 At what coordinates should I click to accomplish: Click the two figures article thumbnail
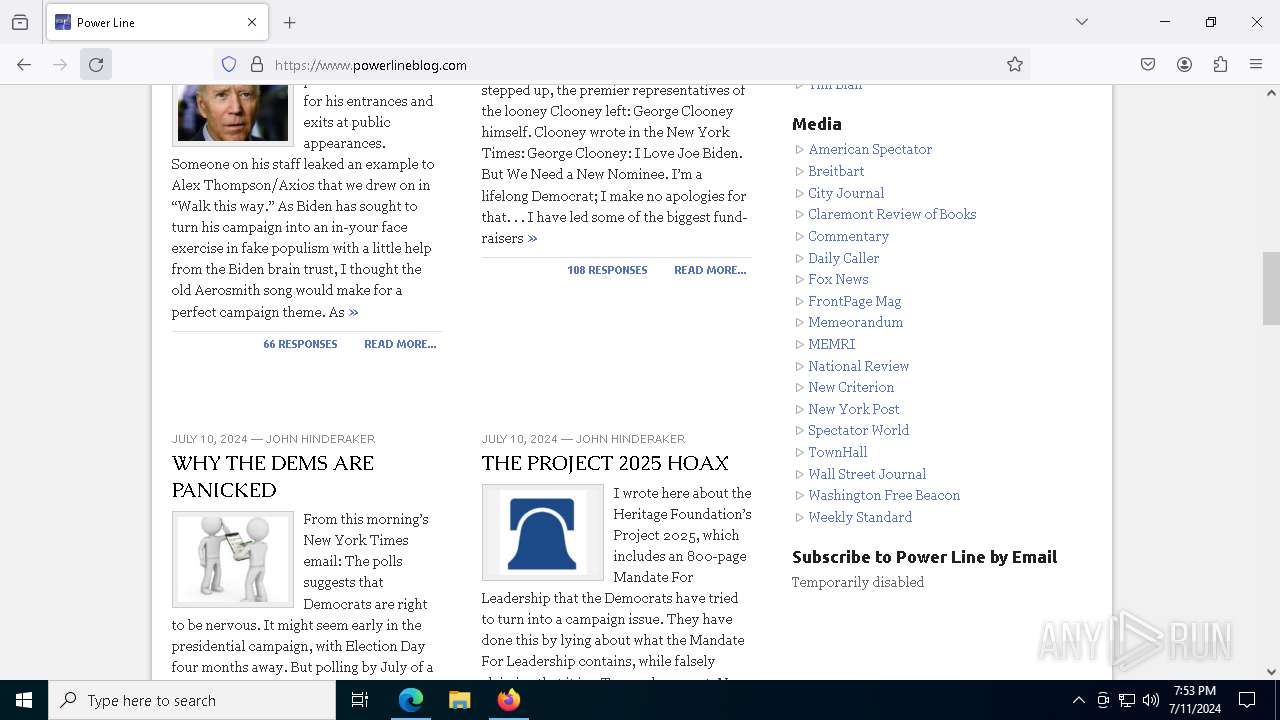click(x=233, y=559)
